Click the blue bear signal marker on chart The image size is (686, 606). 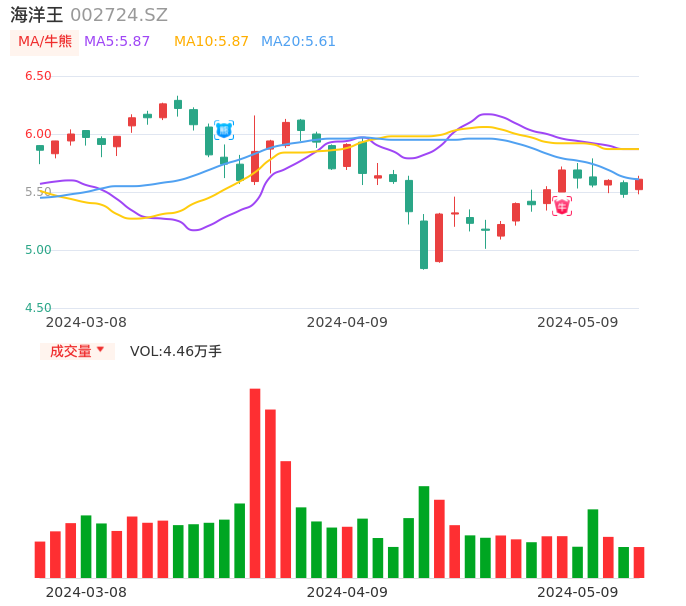[224, 130]
